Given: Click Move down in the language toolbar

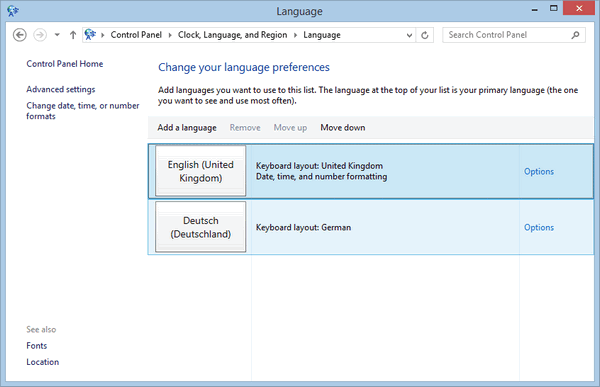Looking at the screenshot, I should pyautogui.click(x=343, y=127).
